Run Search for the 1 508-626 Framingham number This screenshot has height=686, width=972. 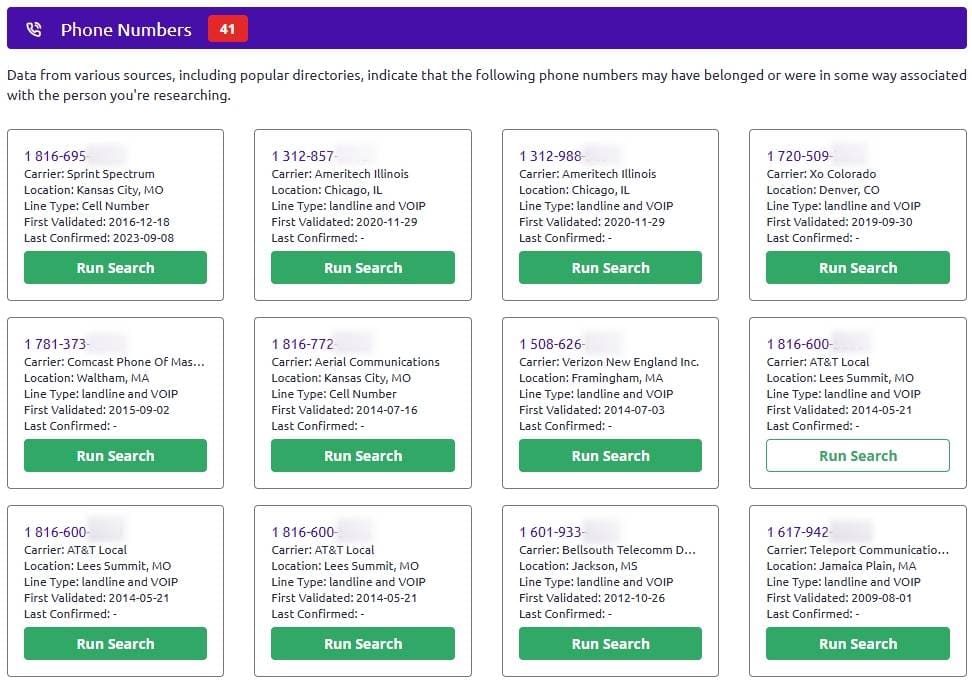coord(610,455)
